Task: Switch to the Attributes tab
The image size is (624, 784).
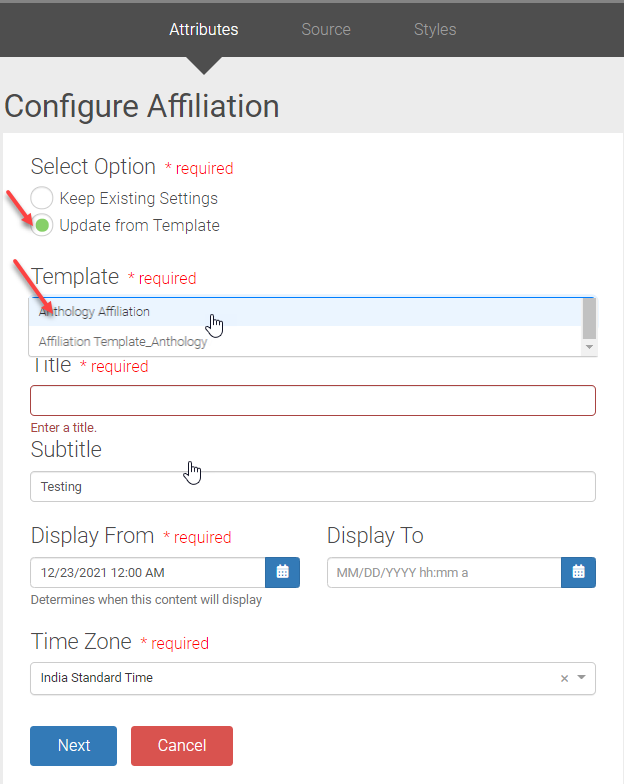Action: (x=204, y=29)
